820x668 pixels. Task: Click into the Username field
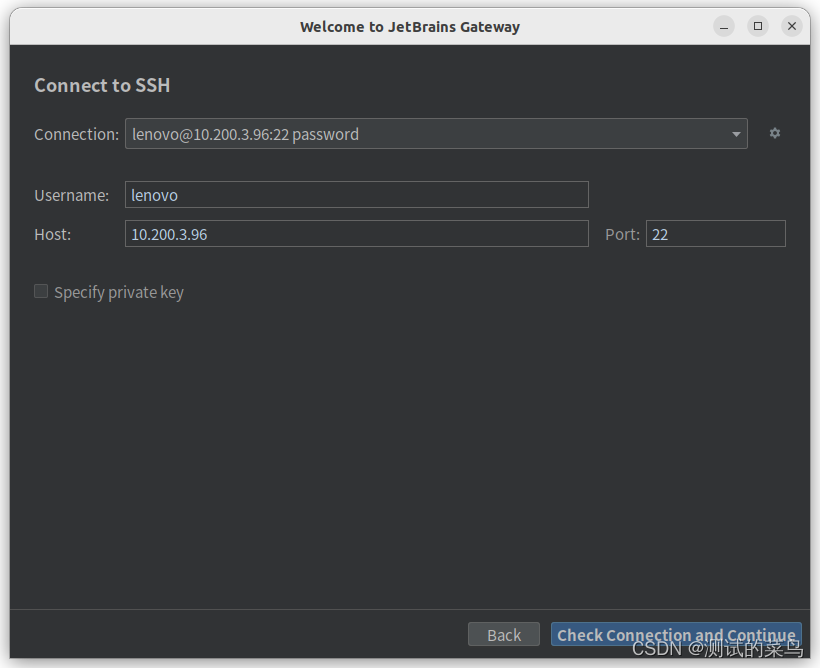tap(357, 195)
